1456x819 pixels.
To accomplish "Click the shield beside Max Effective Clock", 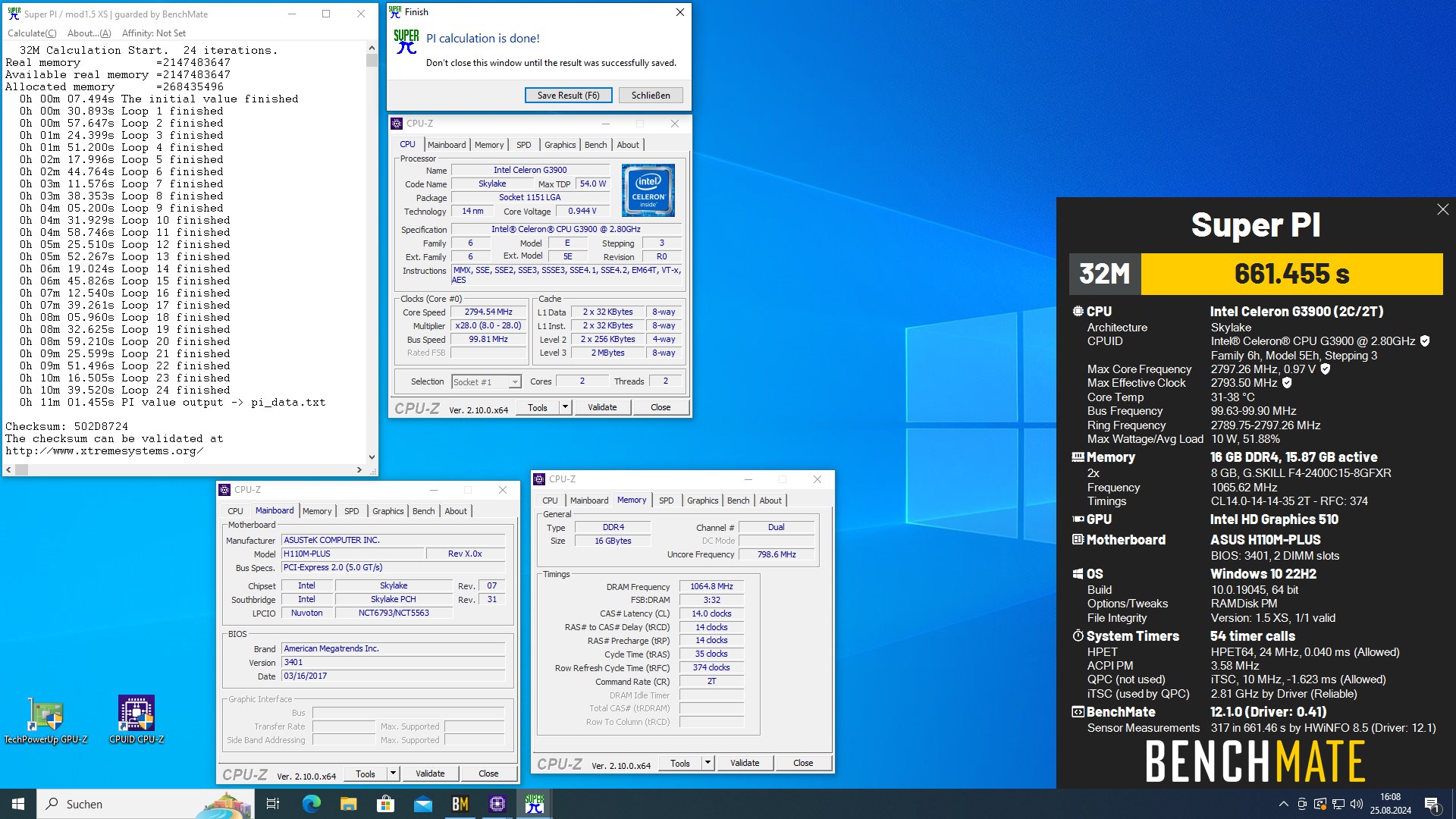I will click(1287, 383).
